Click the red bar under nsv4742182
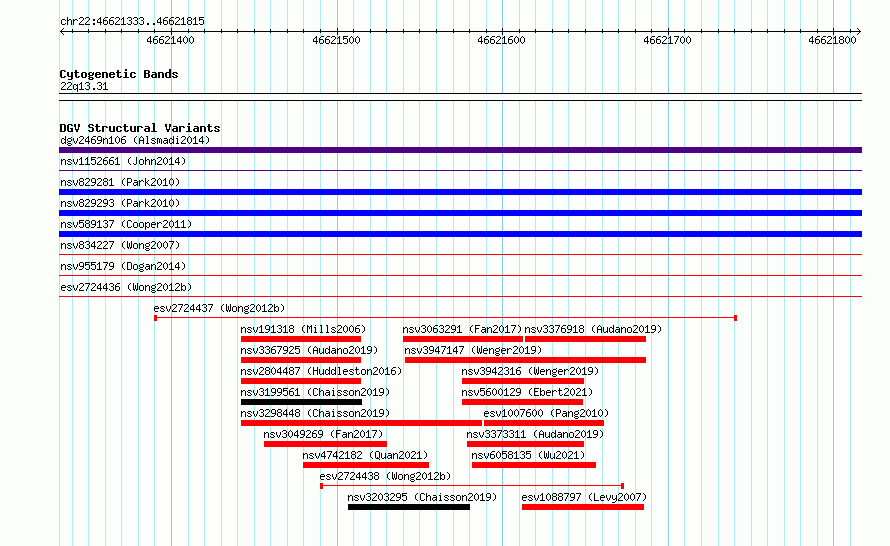Screen dimensions: 890x546 click(x=366, y=465)
